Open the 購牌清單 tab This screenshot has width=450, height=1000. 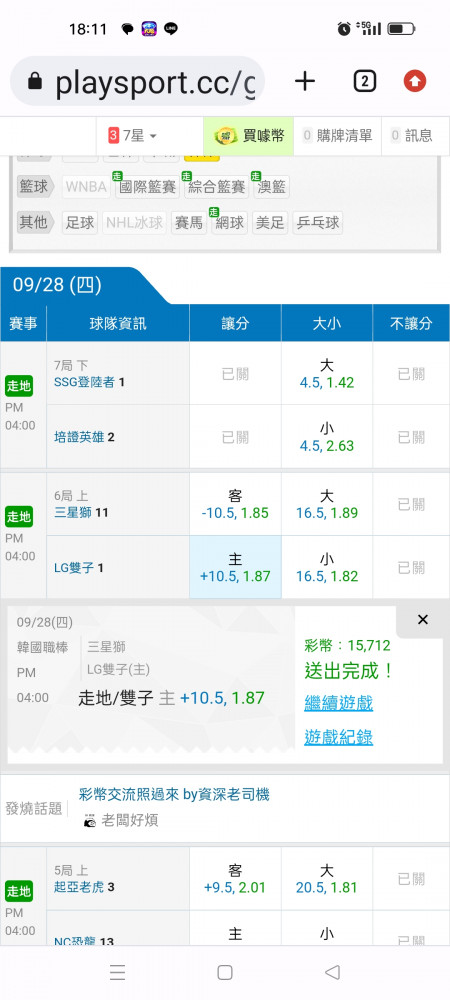pyautogui.click(x=337, y=135)
